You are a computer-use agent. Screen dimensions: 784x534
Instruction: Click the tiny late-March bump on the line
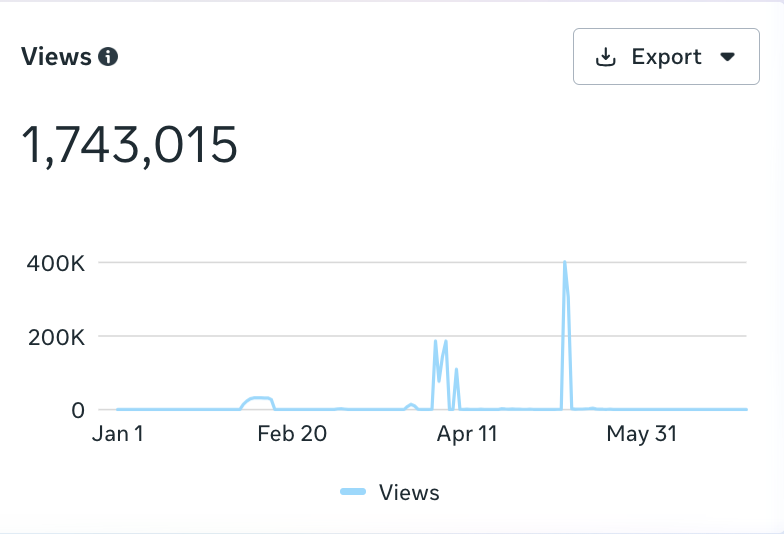point(411,405)
